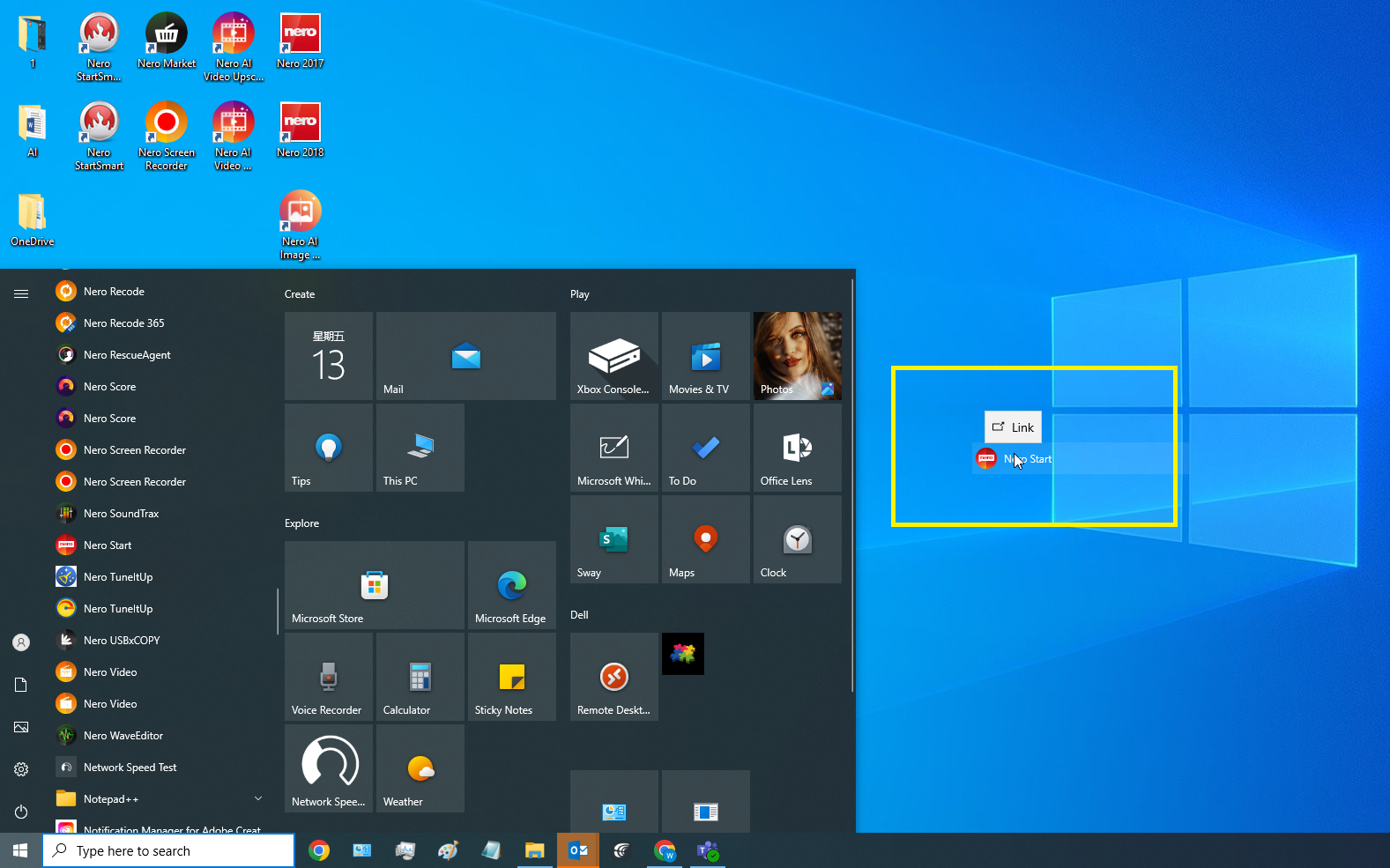
Task: Open the user account button in Start rail
Action: (x=21, y=642)
